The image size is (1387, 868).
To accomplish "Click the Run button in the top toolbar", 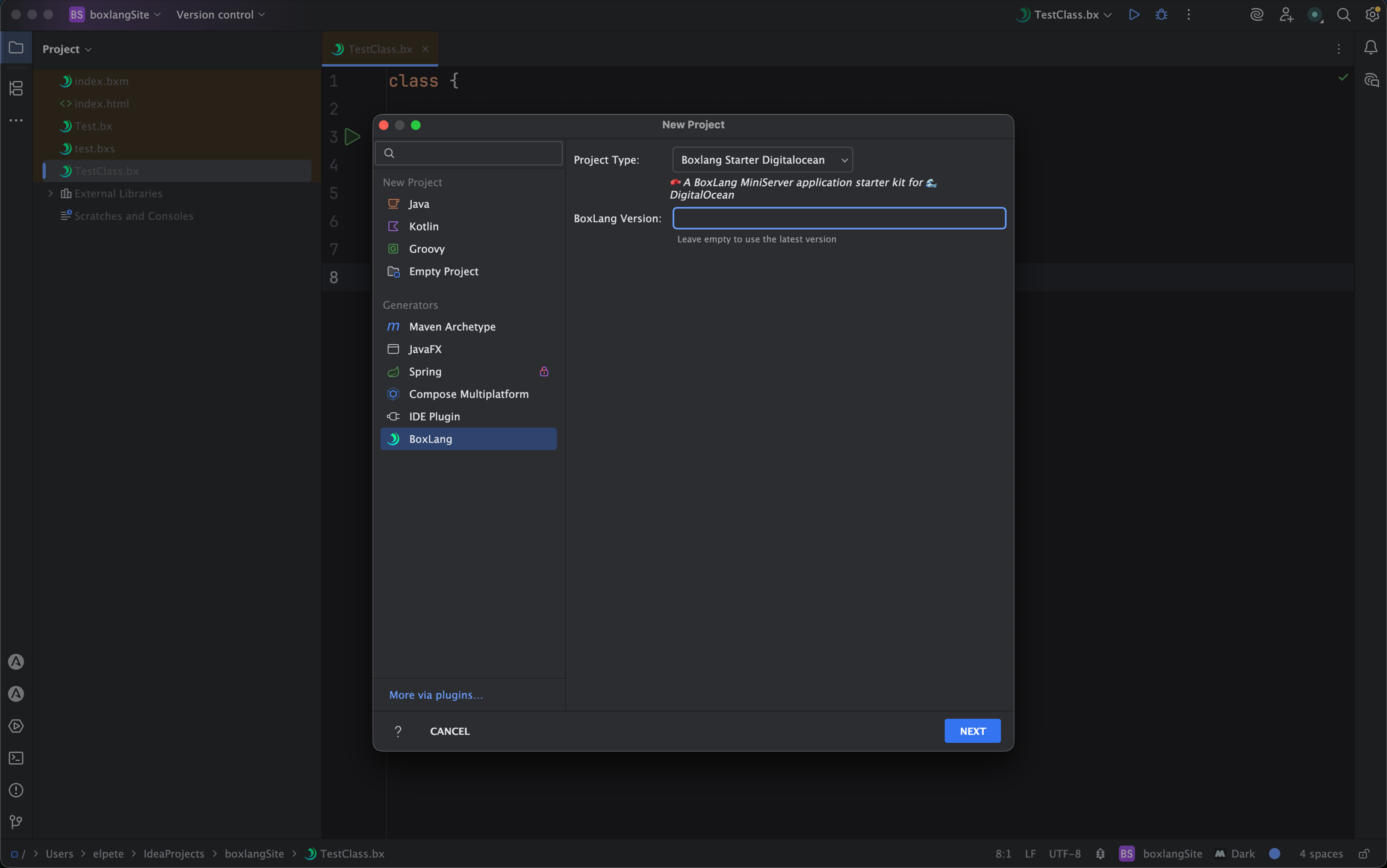I will point(1134,14).
